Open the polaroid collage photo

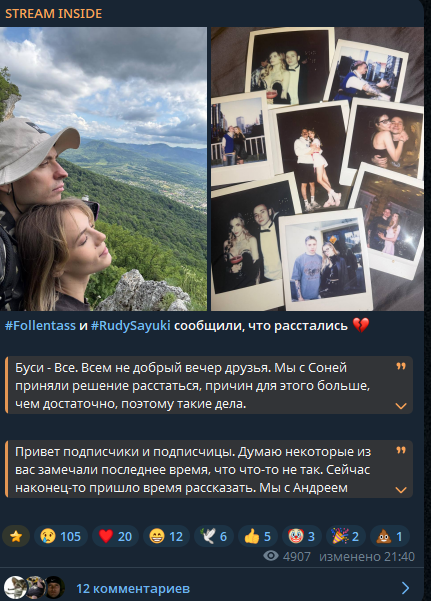click(x=317, y=169)
